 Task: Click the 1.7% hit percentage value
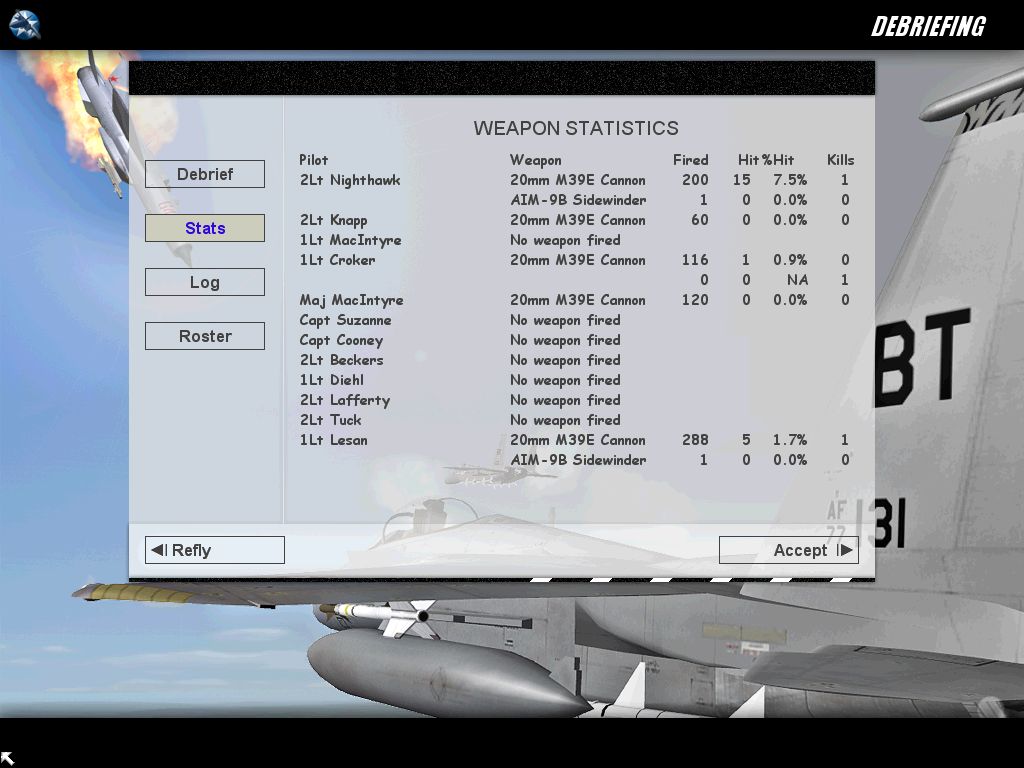(790, 440)
